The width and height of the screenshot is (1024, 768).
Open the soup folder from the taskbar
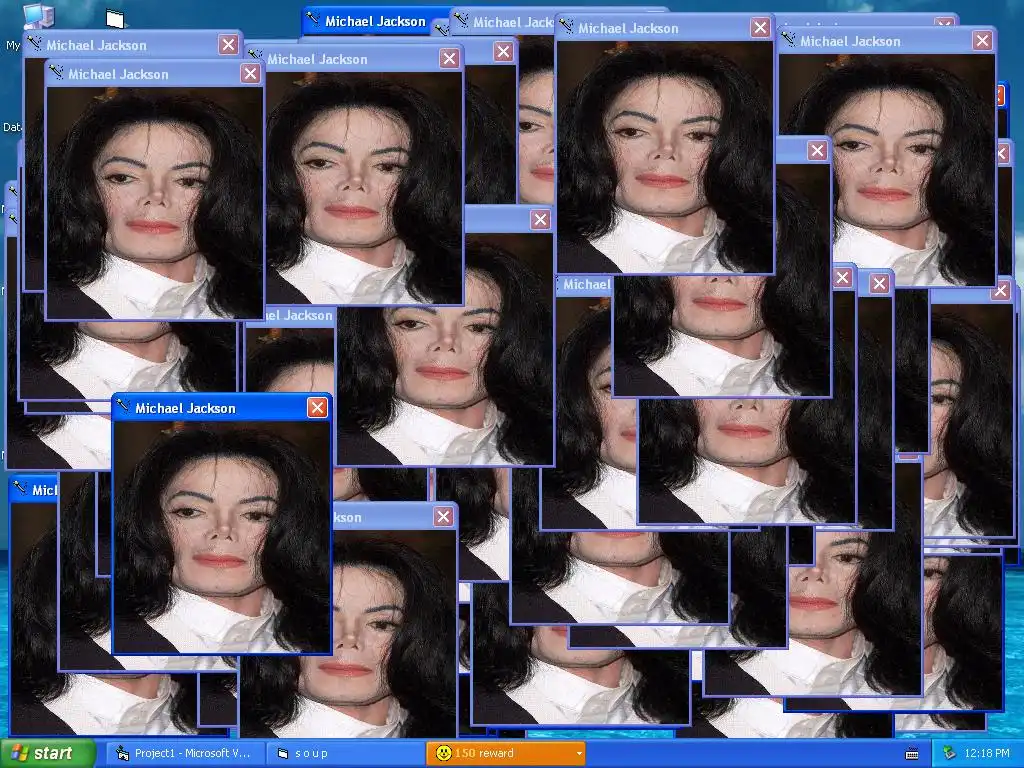(345, 753)
